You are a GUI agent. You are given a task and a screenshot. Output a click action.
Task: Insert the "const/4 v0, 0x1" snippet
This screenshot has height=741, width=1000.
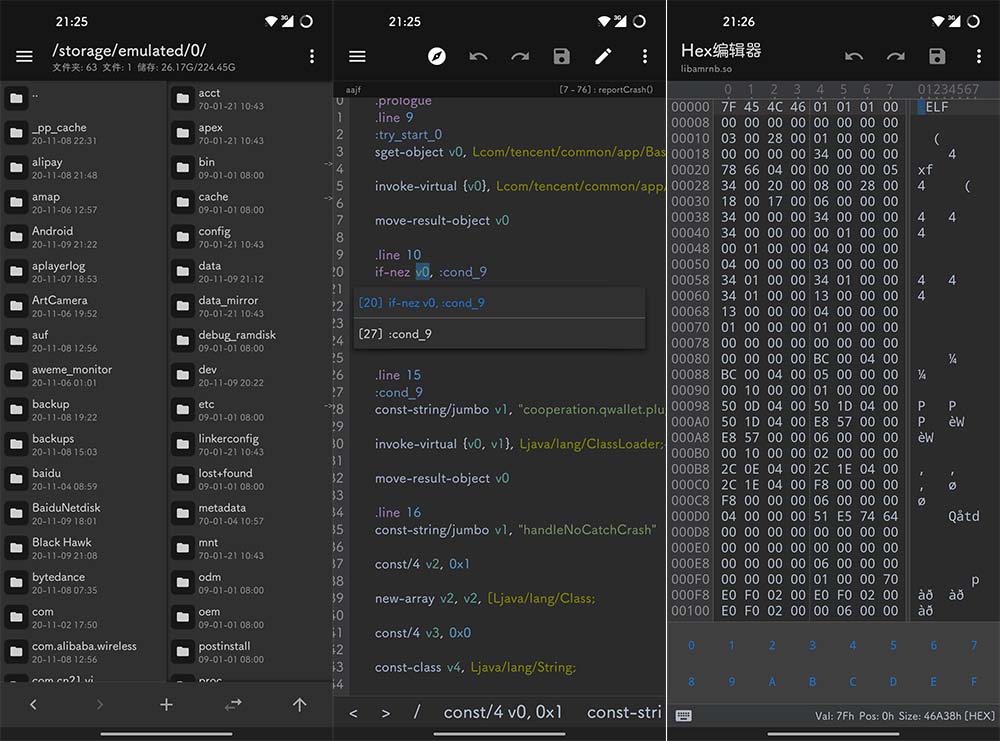(503, 712)
